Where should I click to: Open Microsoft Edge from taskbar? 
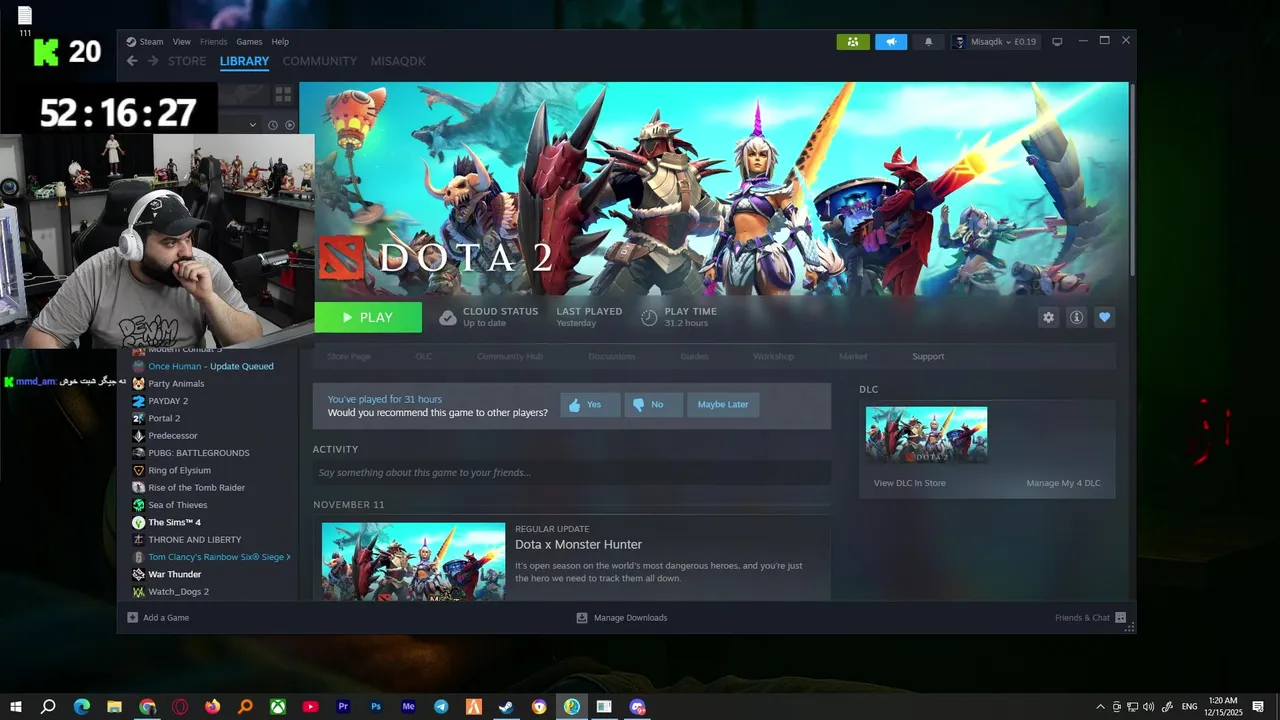coord(82,707)
